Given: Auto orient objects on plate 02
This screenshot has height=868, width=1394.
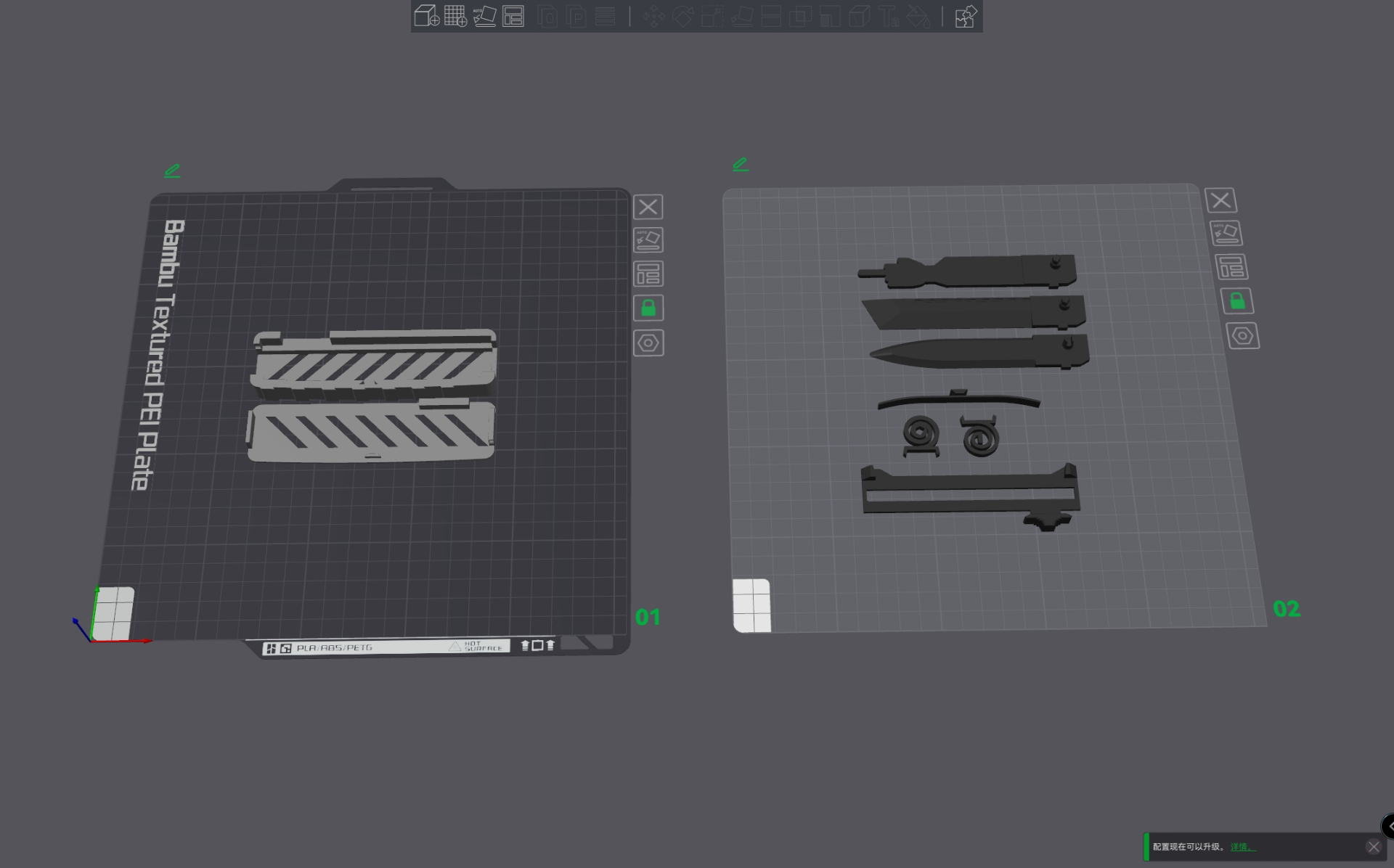Looking at the screenshot, I should tap(1226, 234).
